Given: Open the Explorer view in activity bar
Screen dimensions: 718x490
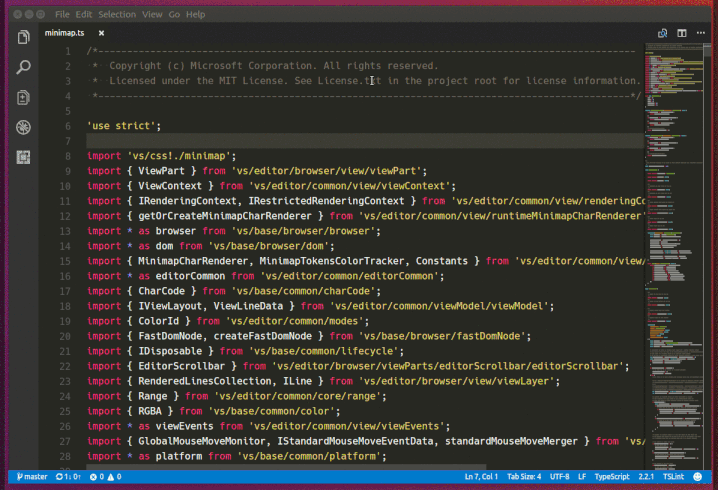Looking at the screenshot, I should tap(23, 37).
